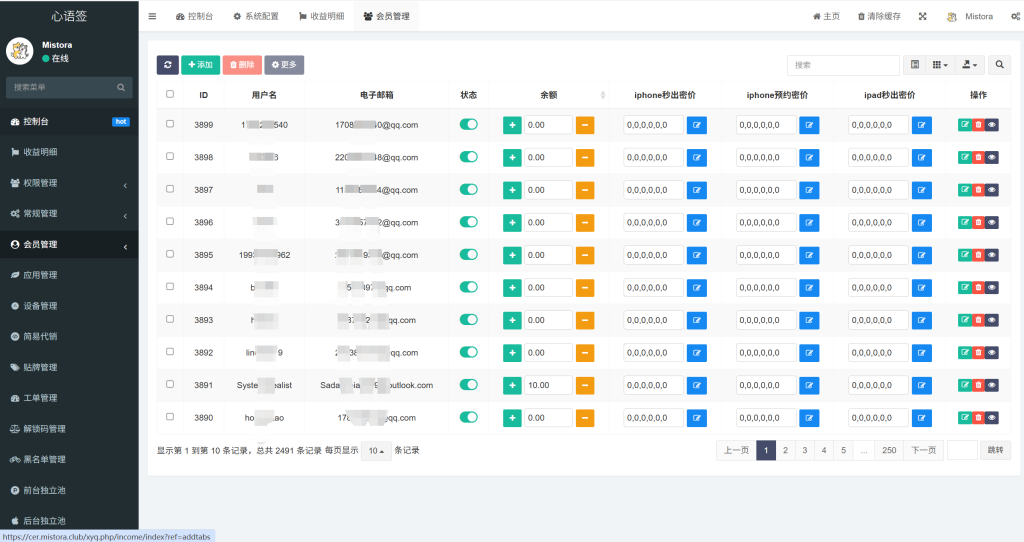This screenshot has height=542, width=1024.
Task: Edit iphone预约密价 for ID 3894
Action: 809,287
